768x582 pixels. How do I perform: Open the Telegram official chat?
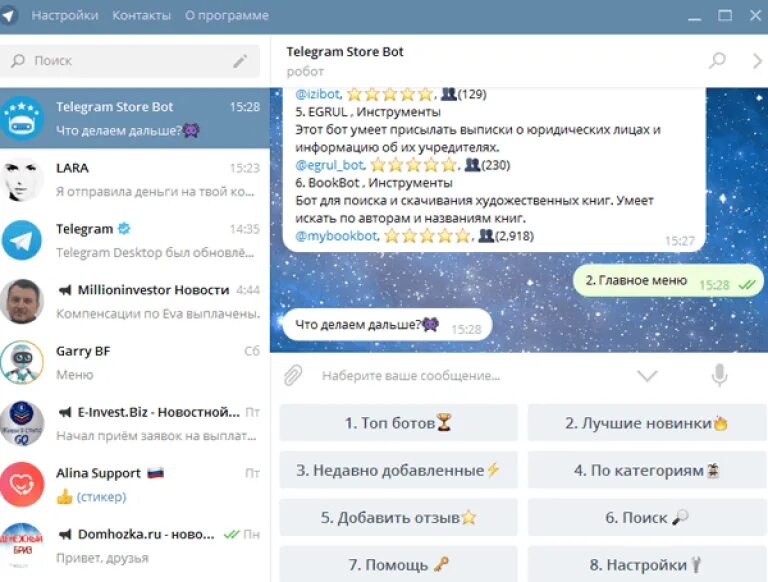(x=135, y=240)
